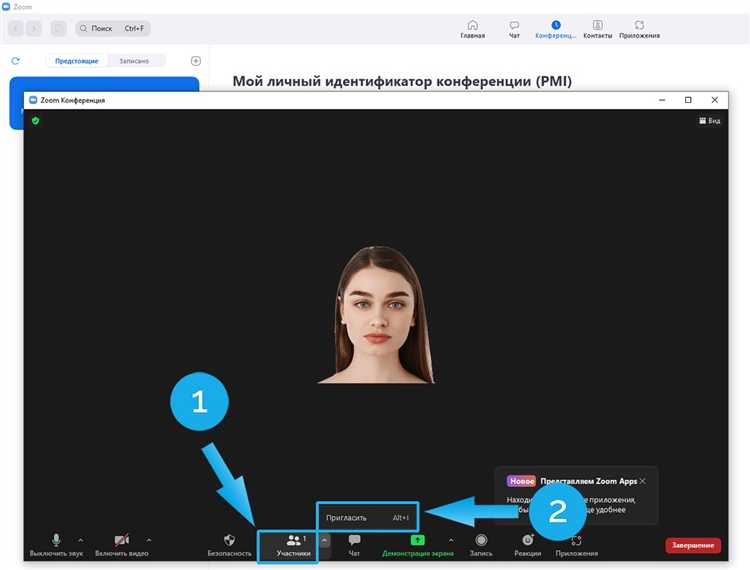Expand video options arrow next to camera
Viewport: 750px width, 570px height.
(x=149, y=539)
